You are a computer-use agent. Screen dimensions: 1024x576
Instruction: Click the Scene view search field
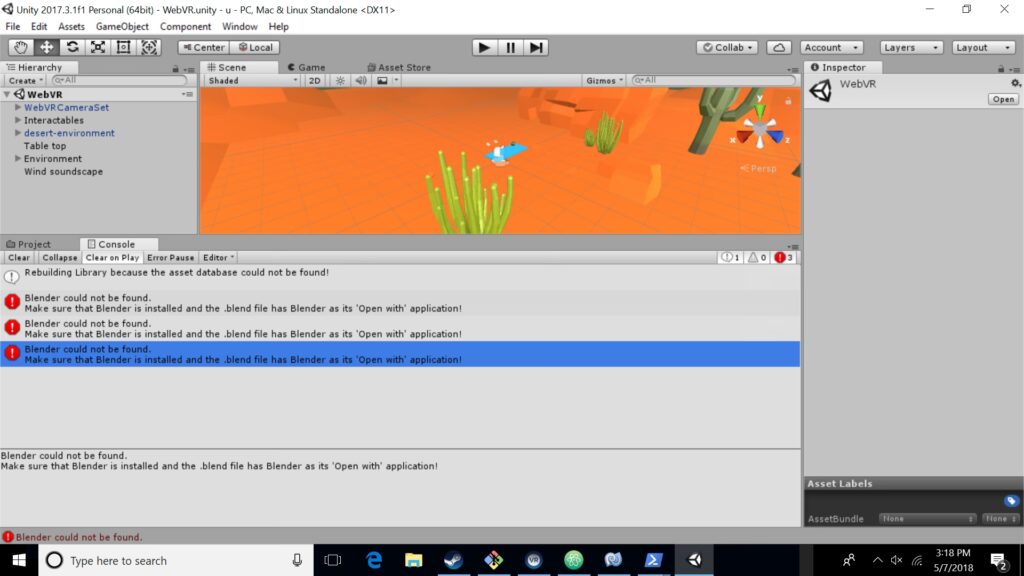pyautogui.click(x=714, y=80)
